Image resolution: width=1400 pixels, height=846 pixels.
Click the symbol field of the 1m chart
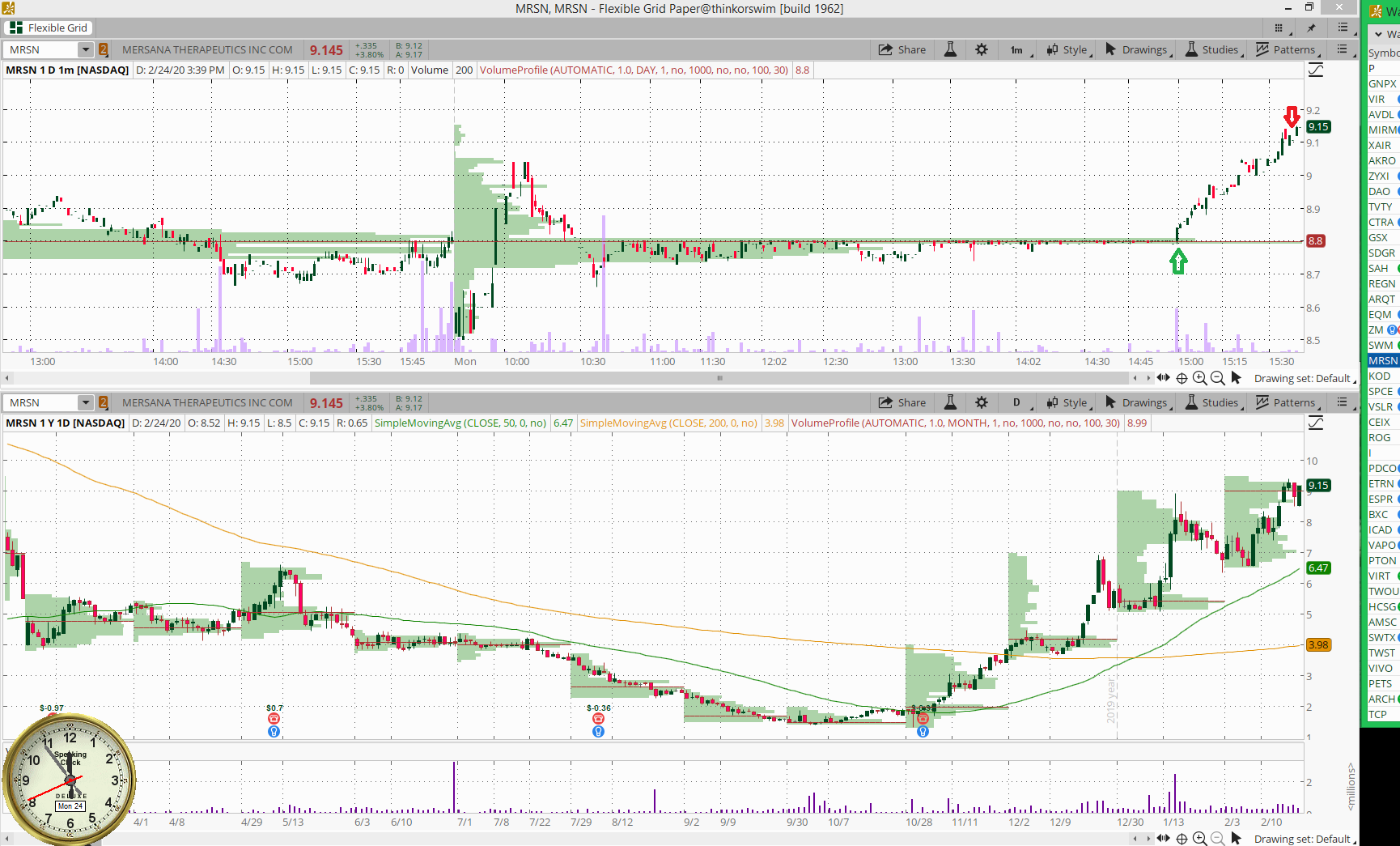pos(40,49)
